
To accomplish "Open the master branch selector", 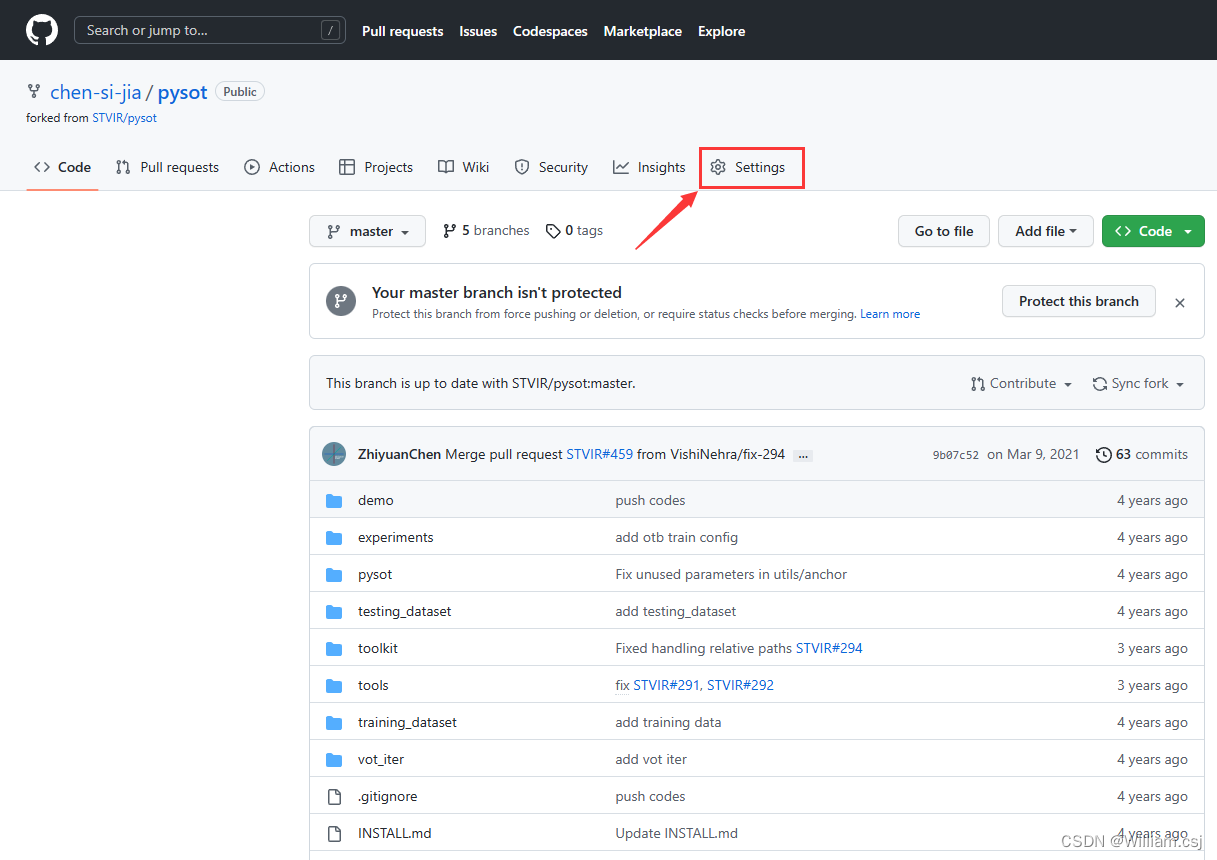I will [367, 231].
